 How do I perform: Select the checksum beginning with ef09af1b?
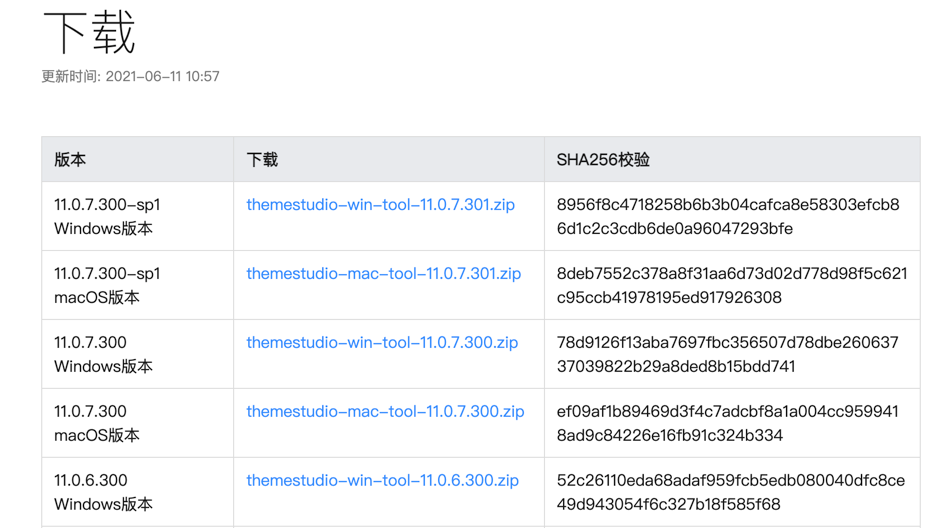pyautogui.click(x=727, y=424)
